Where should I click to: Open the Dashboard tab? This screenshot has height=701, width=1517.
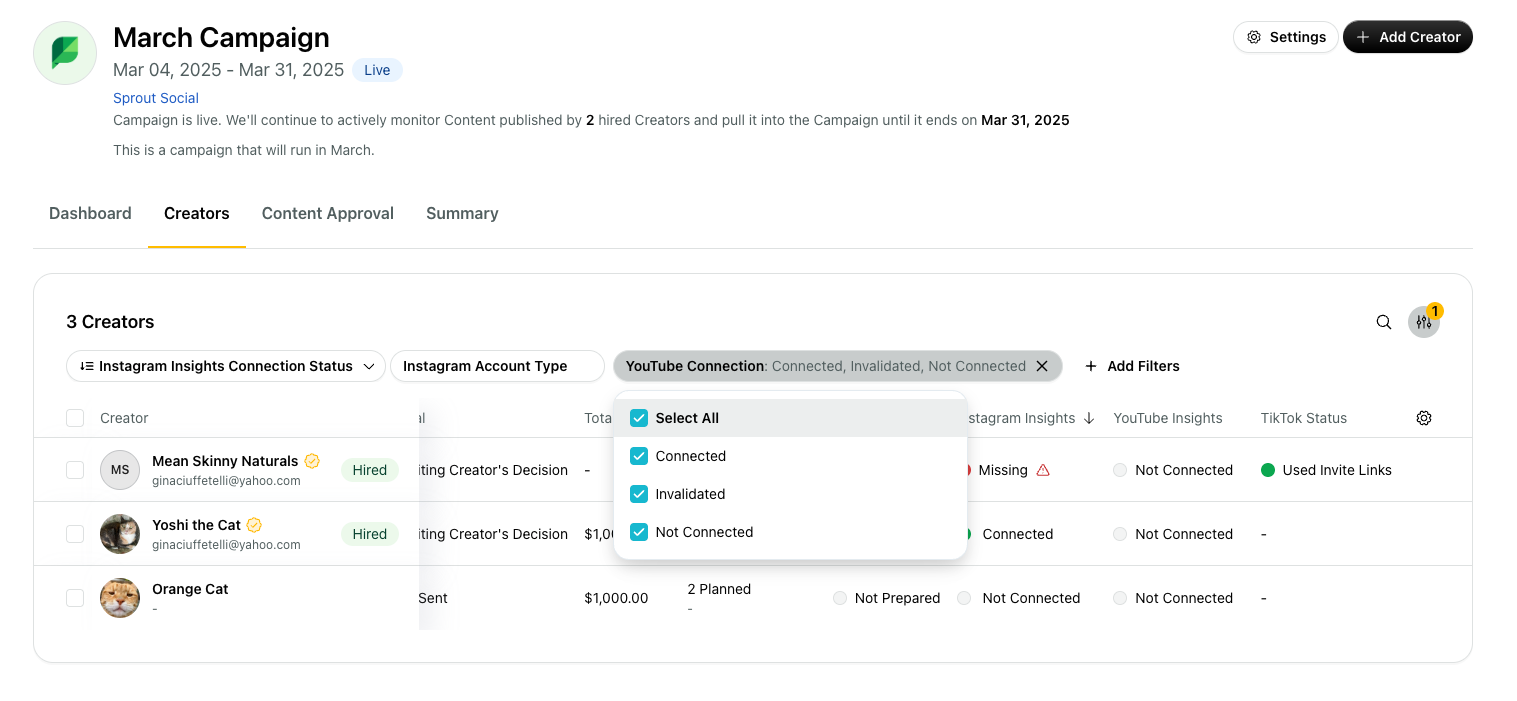pyautogui.click(x=90, y=213)
